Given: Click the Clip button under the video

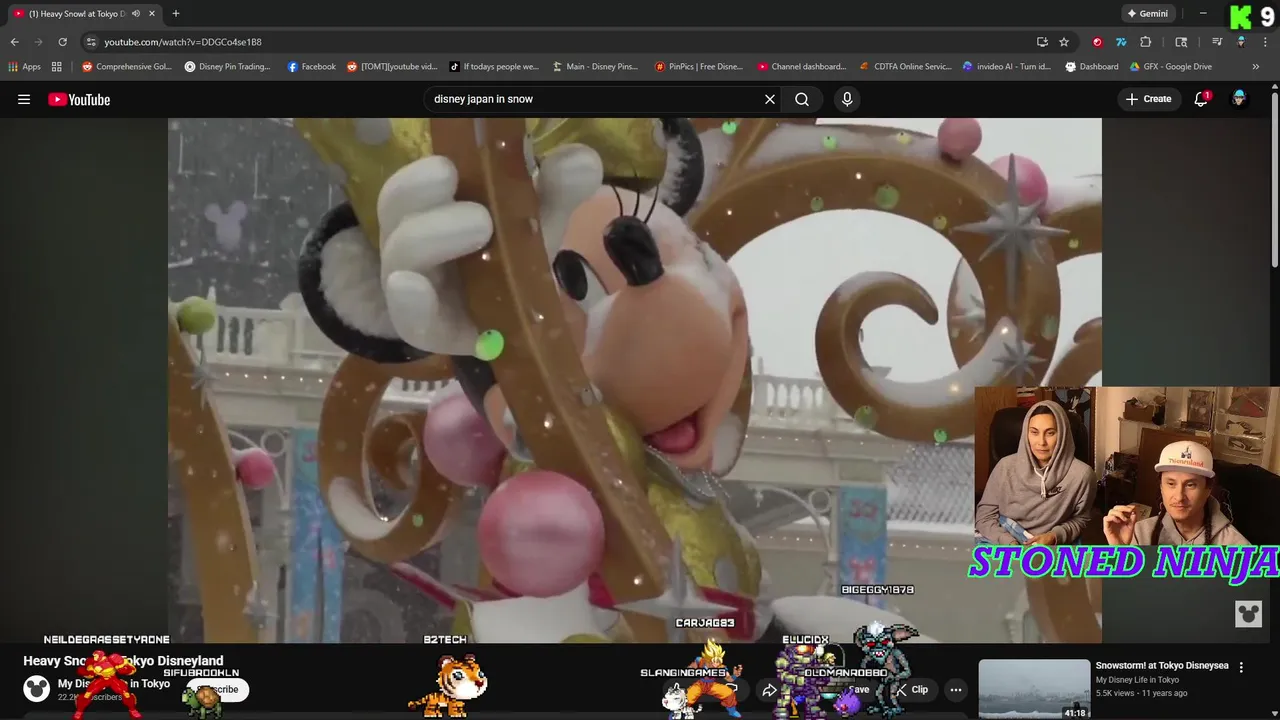Looking at the screenshot, I should point(912,690).
